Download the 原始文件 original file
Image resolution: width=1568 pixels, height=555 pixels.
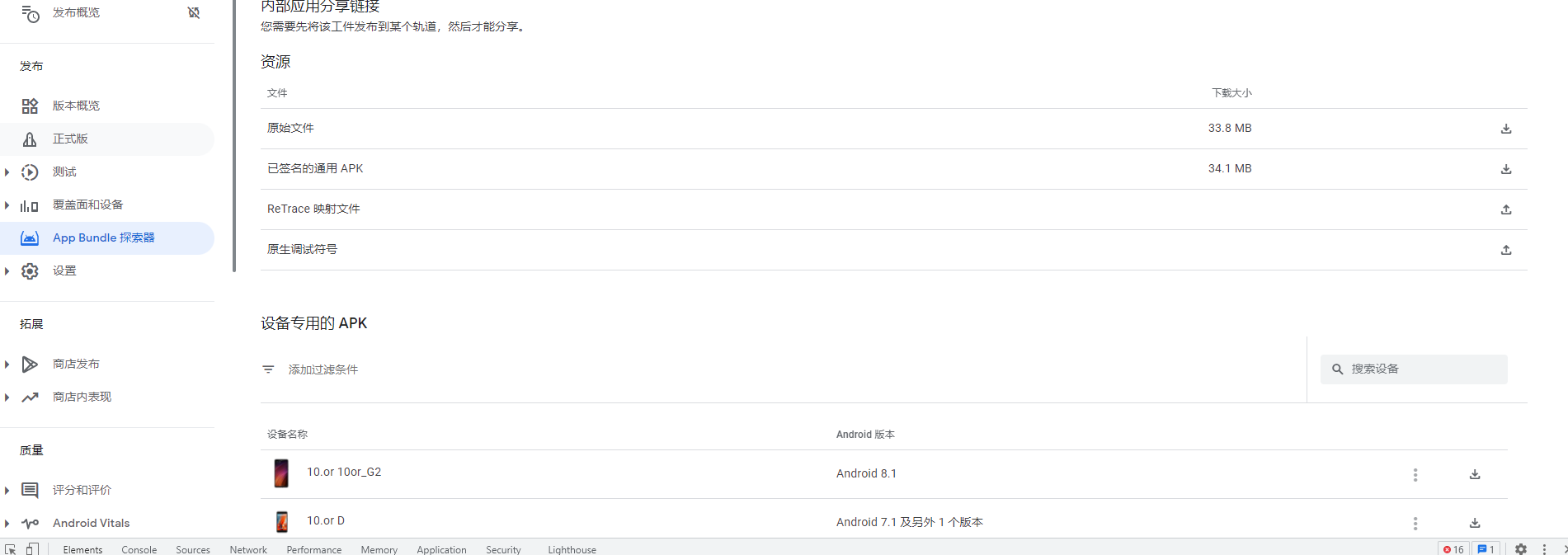(1505, 129)
